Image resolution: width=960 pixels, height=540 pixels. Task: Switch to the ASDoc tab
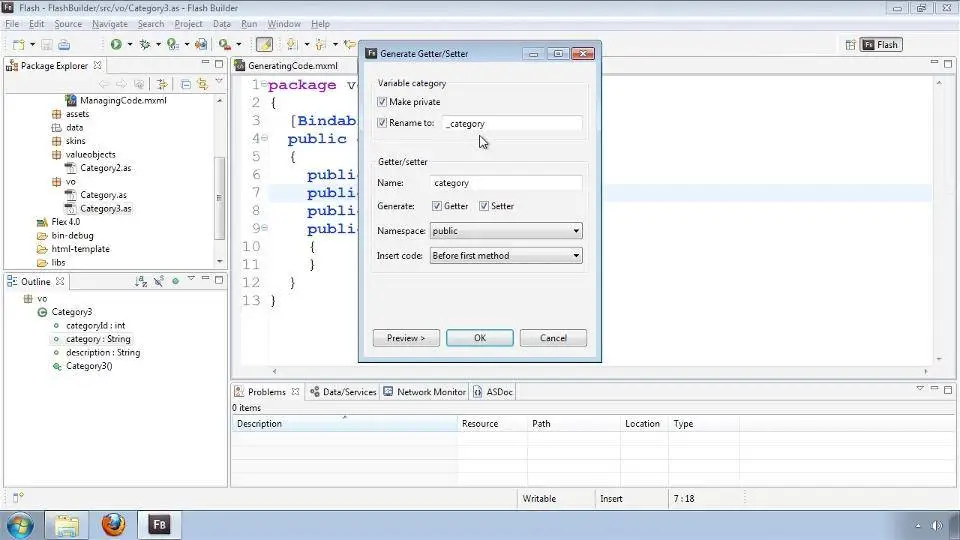click(493, 392)
